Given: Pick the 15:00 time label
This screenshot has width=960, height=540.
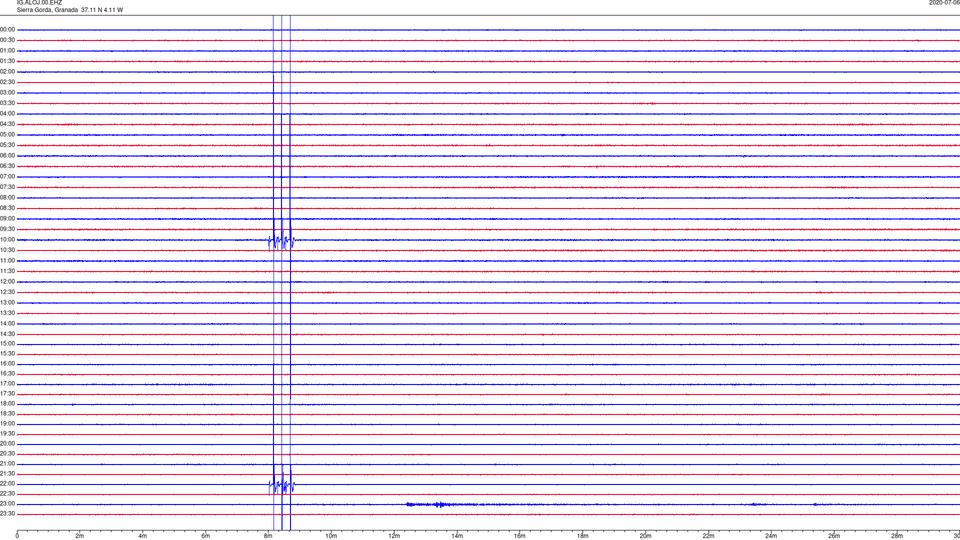Looking at the screenshot, I should [7, 343].
